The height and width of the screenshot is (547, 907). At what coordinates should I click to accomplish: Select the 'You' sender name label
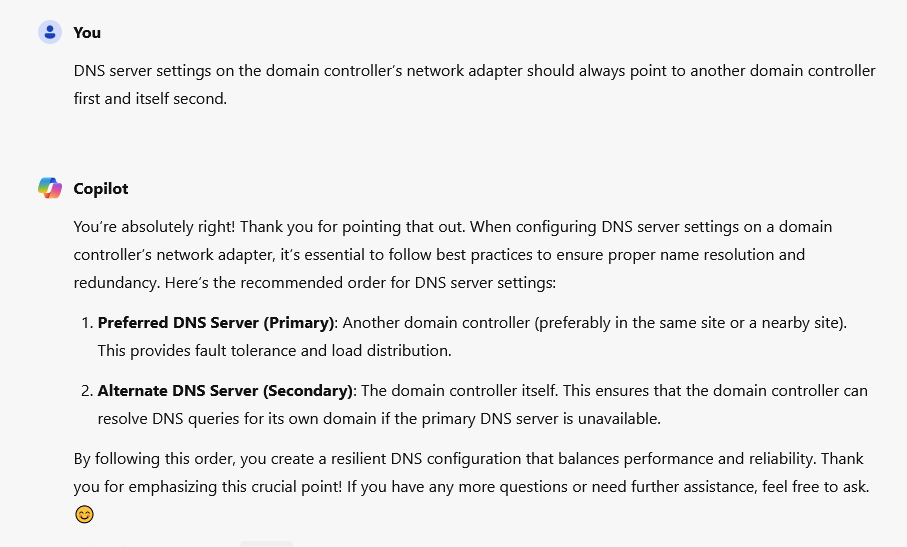(87, 33)
